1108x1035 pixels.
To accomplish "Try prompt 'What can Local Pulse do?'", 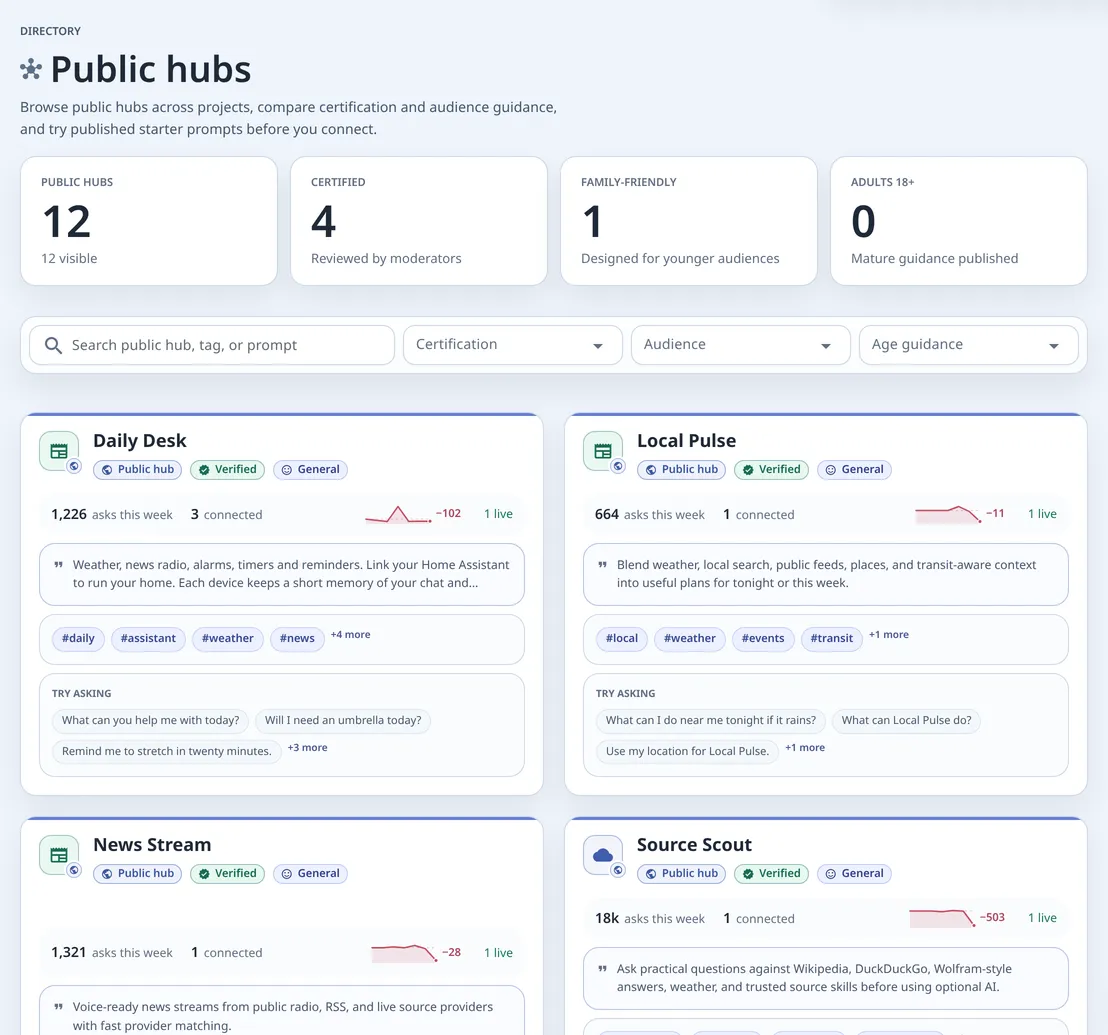I will pyautogui.click(x=907, y=721).
